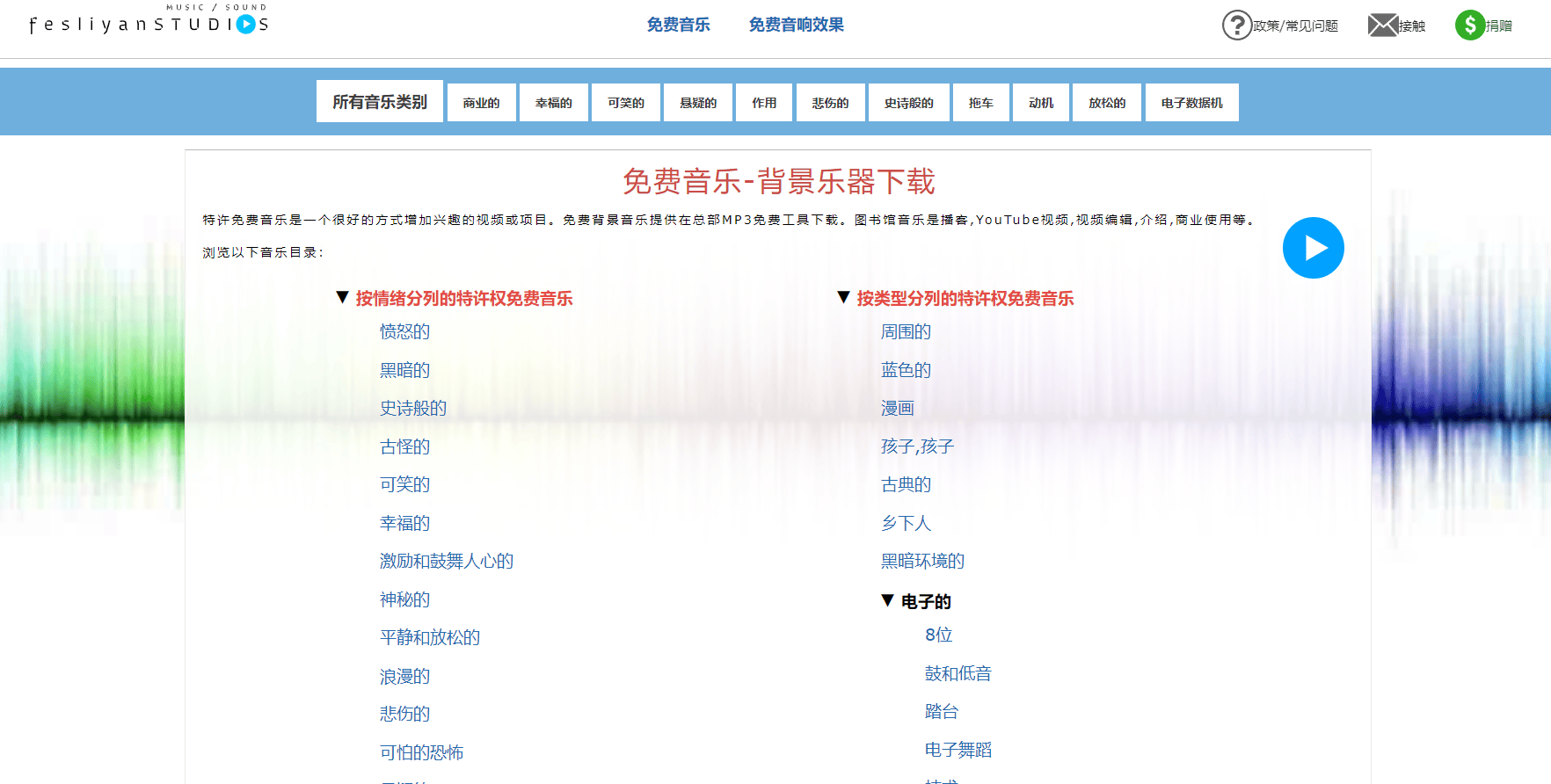Select the 所有音乐类别 tab
This screenshot has height=784, width=1551.
pos(380,102)
